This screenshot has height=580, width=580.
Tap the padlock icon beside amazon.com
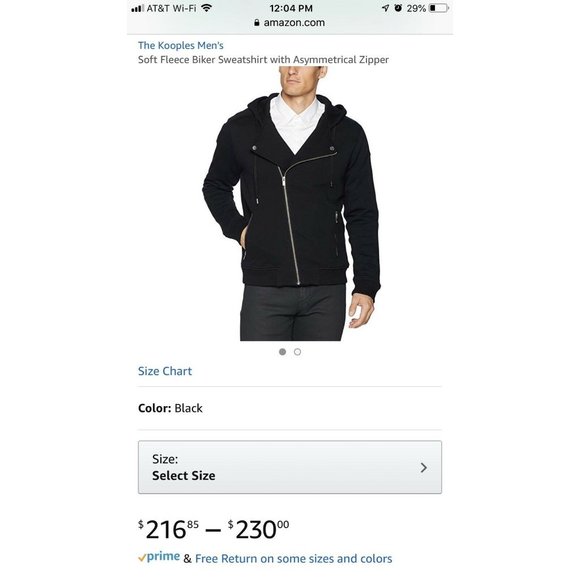tap(257, 23)
